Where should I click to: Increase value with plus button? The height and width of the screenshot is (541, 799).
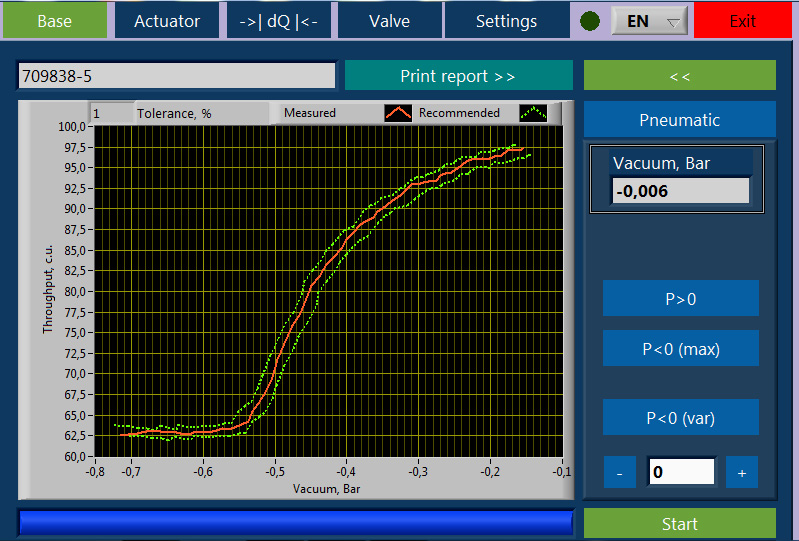[x=741, y=473]
